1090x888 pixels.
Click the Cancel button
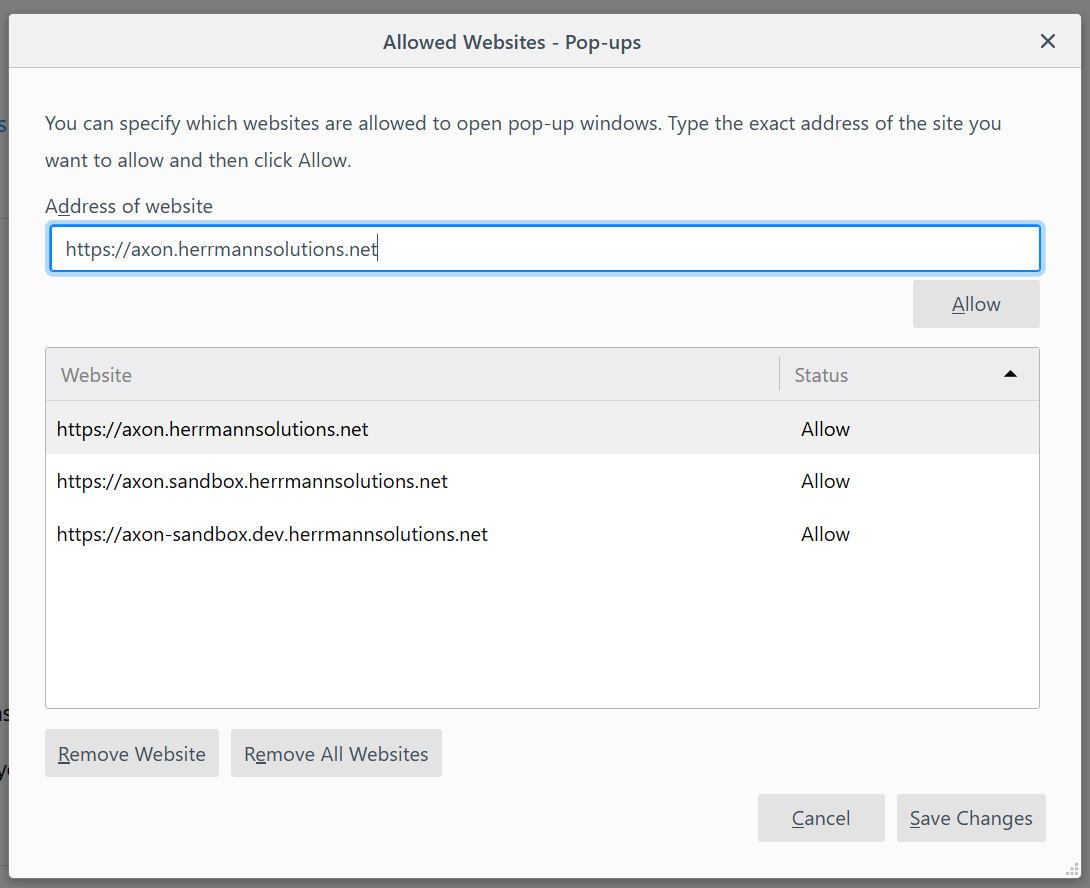820,817
